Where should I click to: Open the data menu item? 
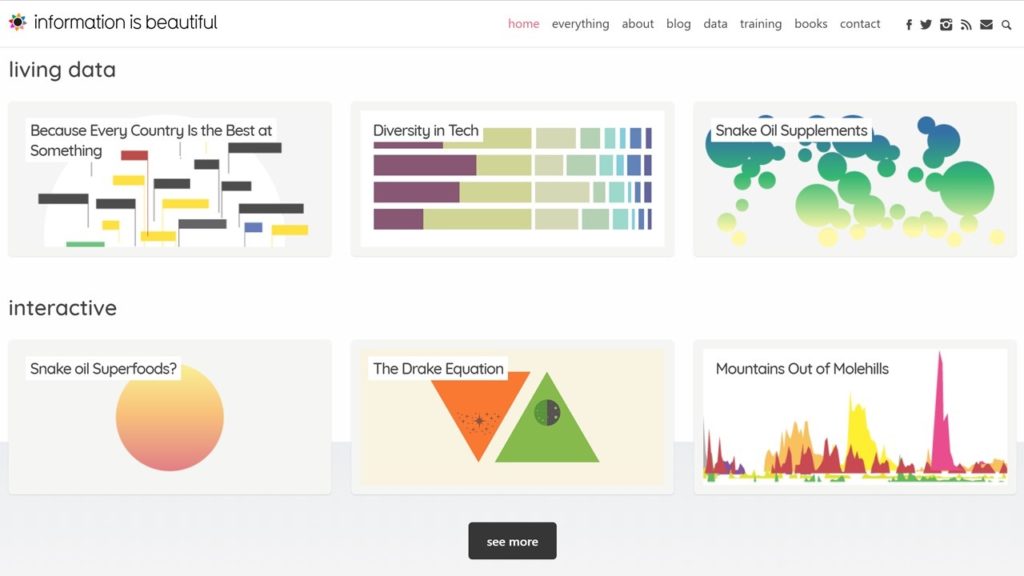click(x=715, y=24)
